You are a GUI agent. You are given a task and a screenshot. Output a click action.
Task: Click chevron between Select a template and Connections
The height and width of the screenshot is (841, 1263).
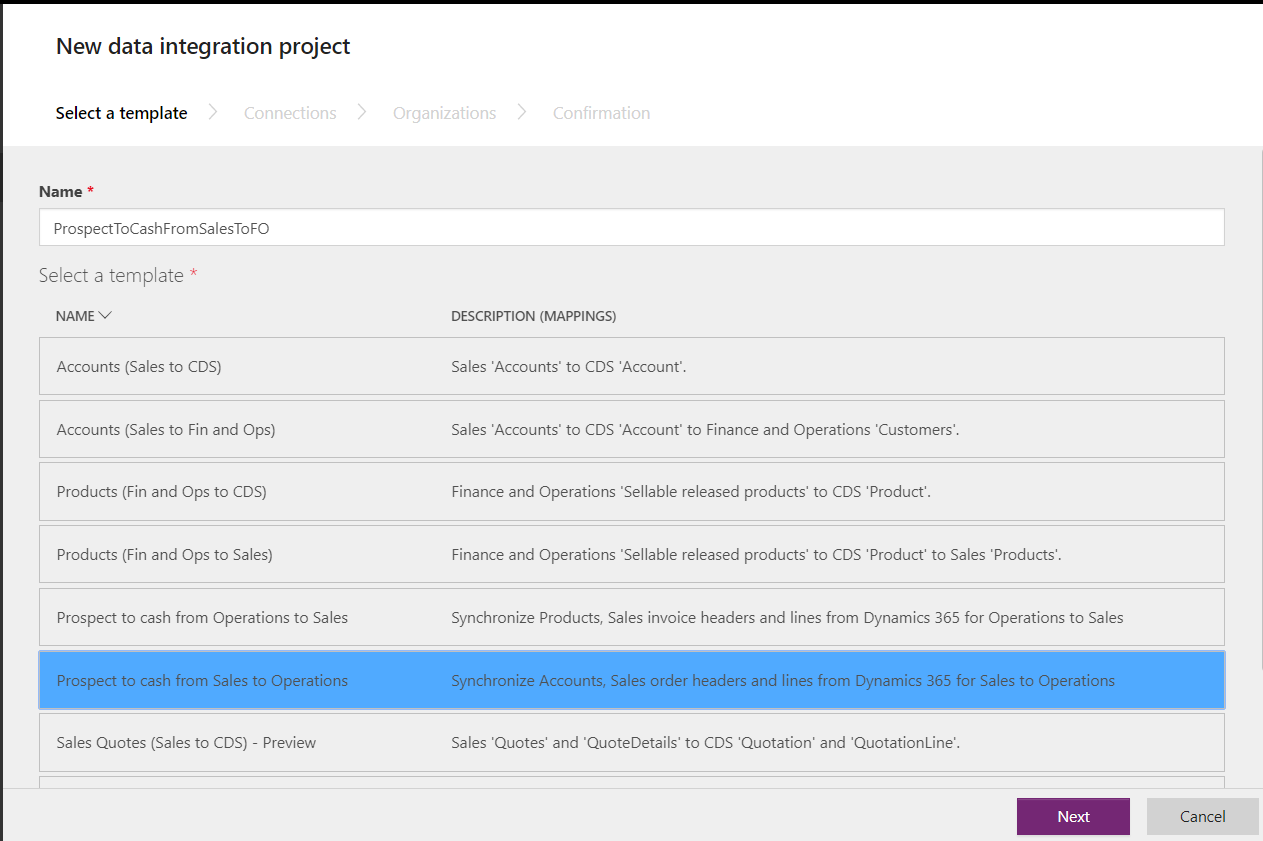[213, 112]
